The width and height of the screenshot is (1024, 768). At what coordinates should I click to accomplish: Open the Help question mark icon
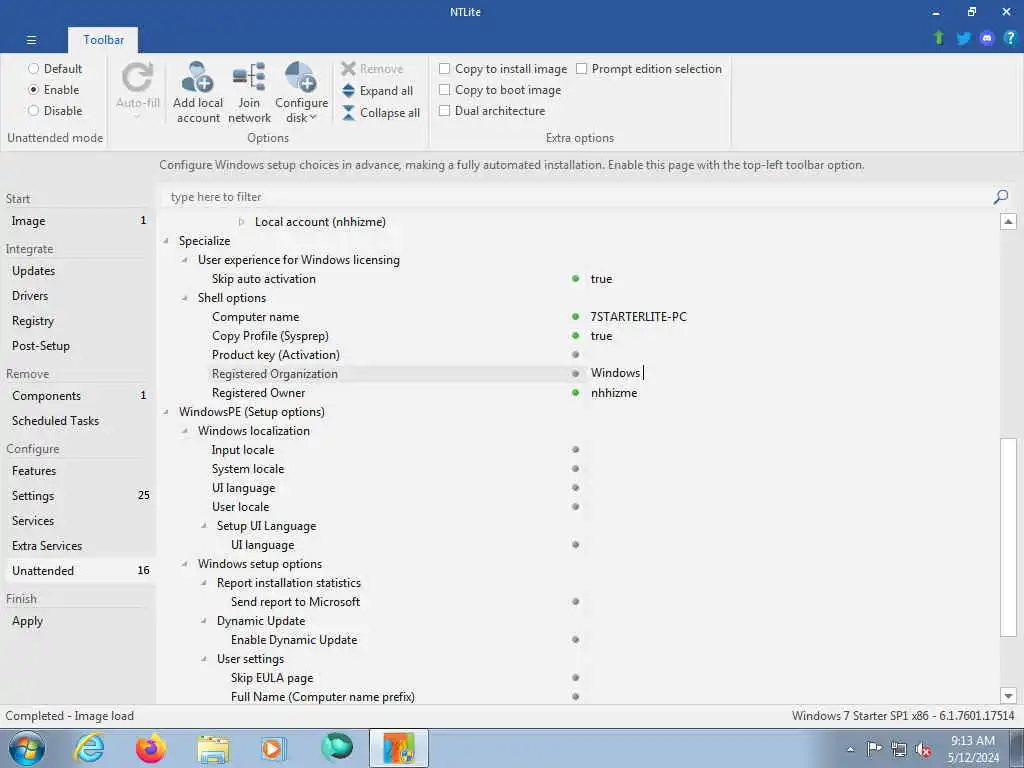point(1010,38)
